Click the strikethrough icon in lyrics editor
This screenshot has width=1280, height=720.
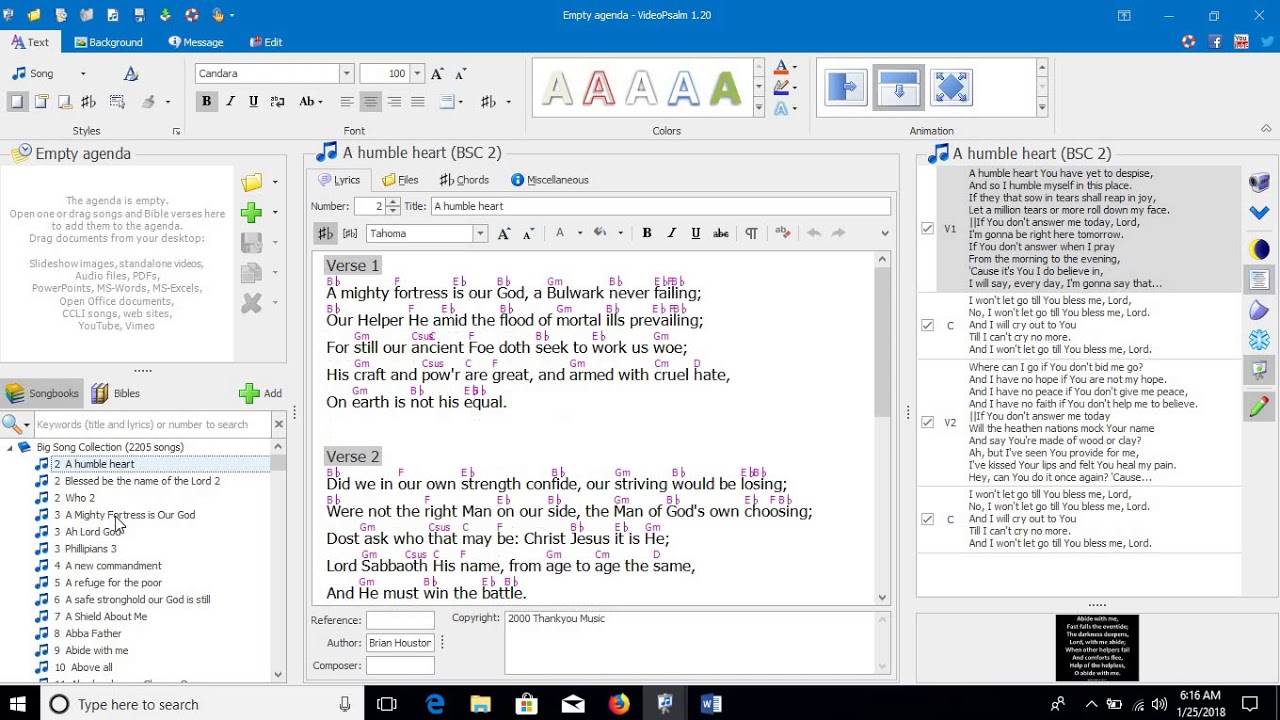pos(720,233)
